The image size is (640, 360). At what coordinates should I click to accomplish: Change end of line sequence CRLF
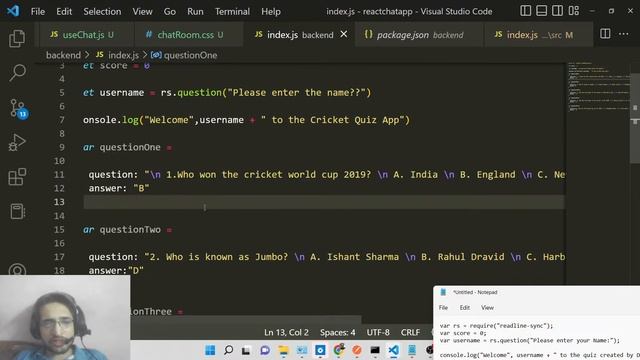tap(410, 333)
